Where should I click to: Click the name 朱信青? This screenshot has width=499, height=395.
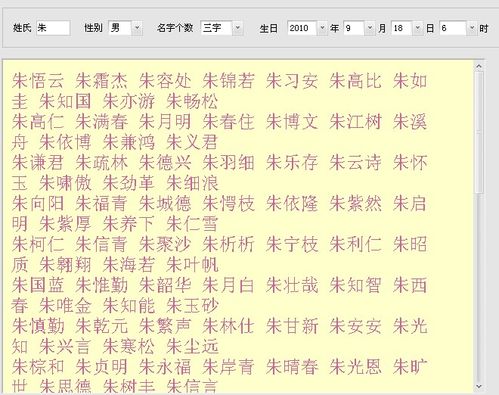pyautogui.click(x=101, y=244)
